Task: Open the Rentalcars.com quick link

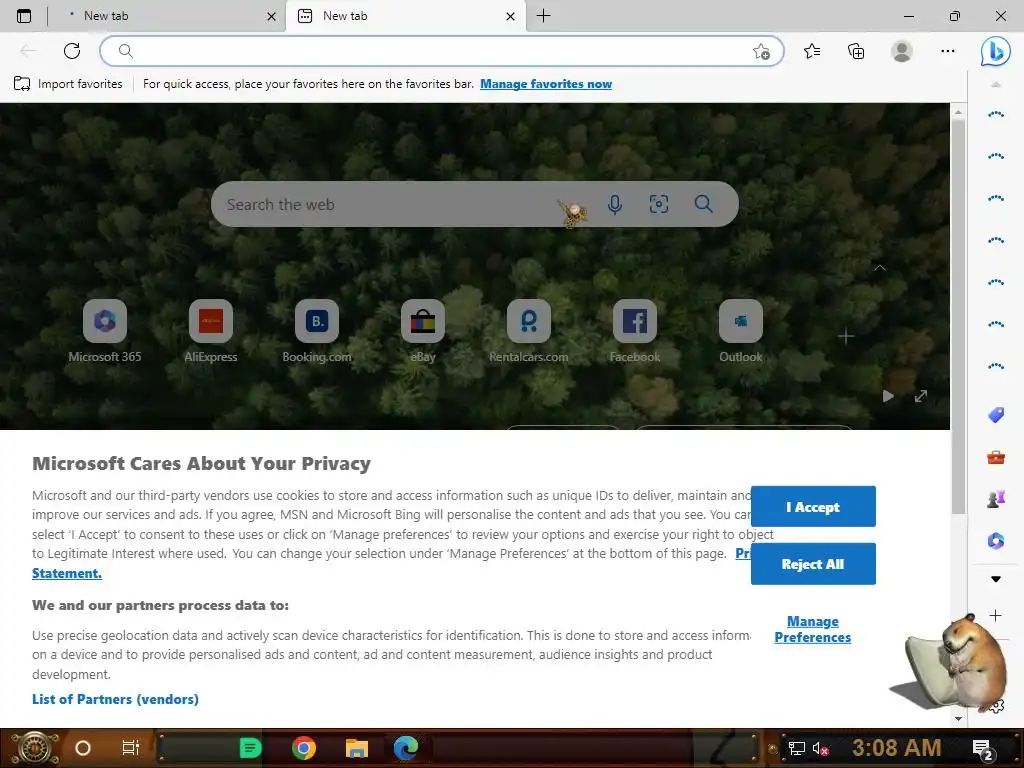Action: [528, 331]
